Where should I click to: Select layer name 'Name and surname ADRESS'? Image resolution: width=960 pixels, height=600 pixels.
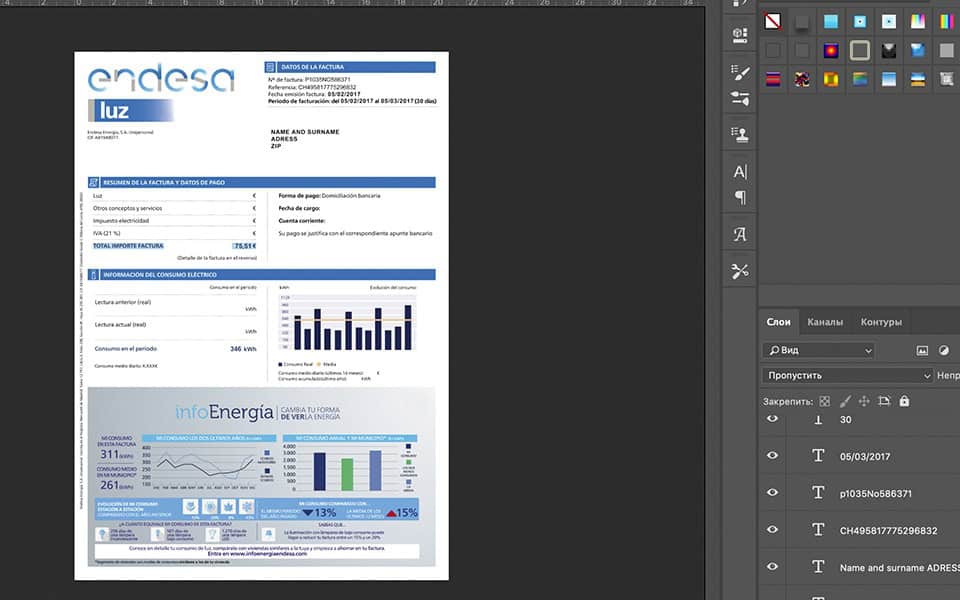pos(899,568)
